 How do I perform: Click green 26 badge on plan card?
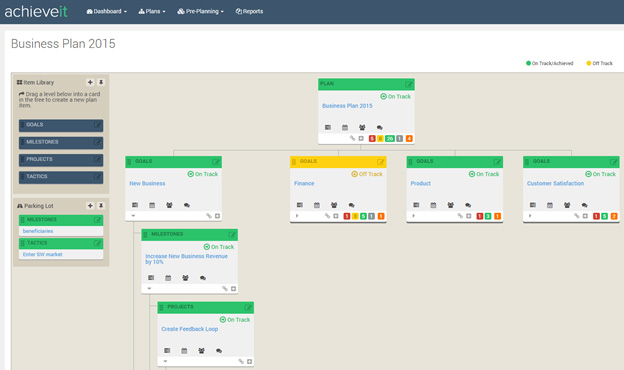click(x=390, y=138)
